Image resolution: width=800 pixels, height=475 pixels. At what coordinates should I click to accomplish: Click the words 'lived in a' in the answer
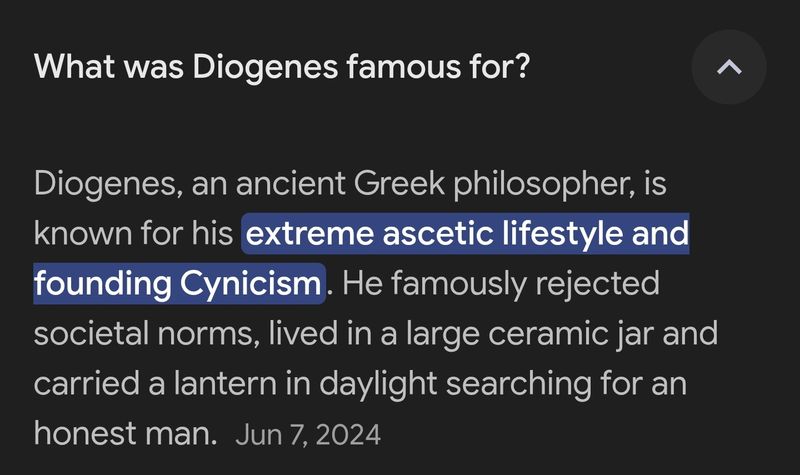coord(333,334)
